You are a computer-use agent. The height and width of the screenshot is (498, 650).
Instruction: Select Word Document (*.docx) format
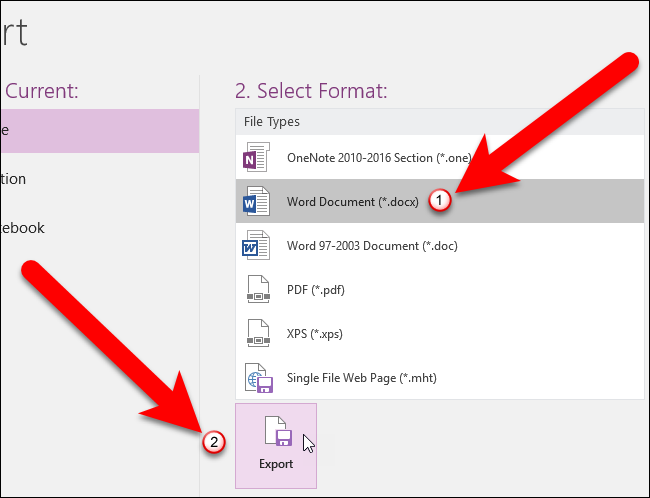pyautogui.click(x=440, y=201)
